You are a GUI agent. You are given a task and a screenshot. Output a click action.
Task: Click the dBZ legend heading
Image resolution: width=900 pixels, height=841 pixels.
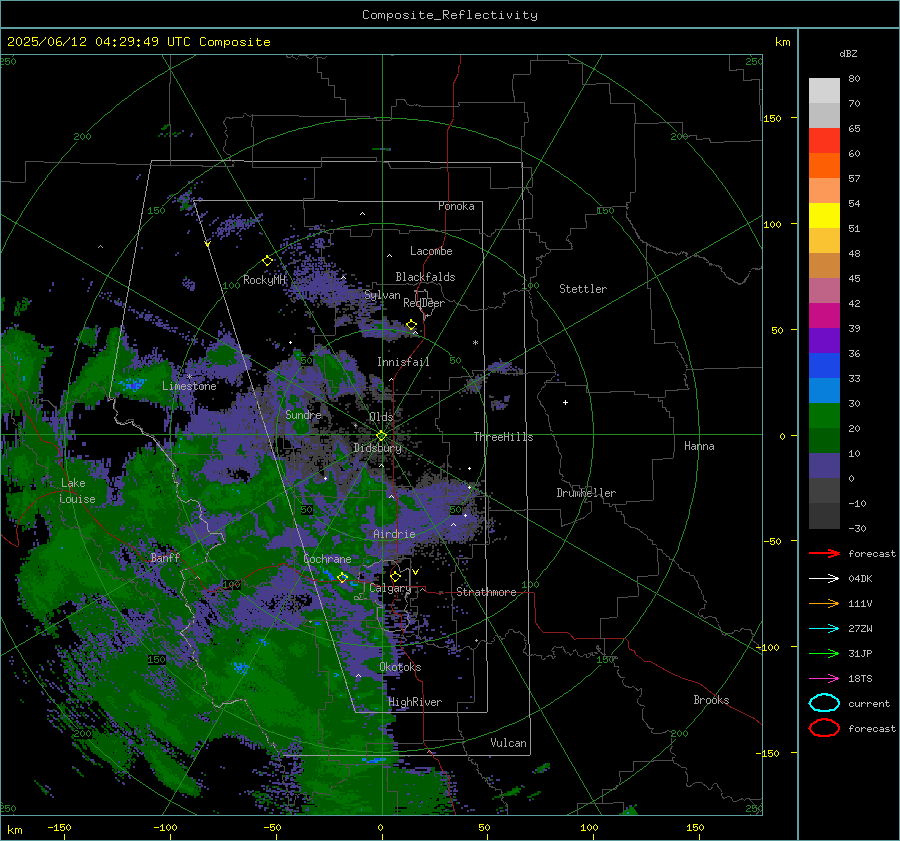pos(848,53)
